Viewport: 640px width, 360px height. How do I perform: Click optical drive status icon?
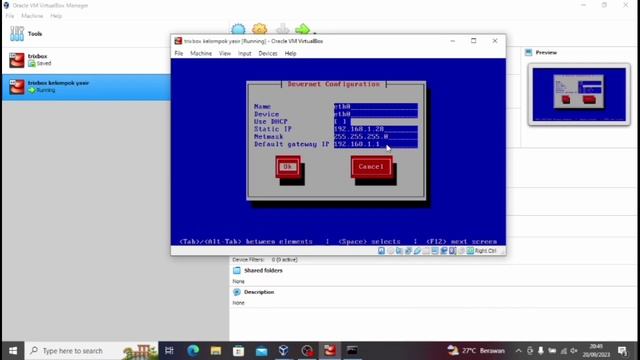point(390,251)
